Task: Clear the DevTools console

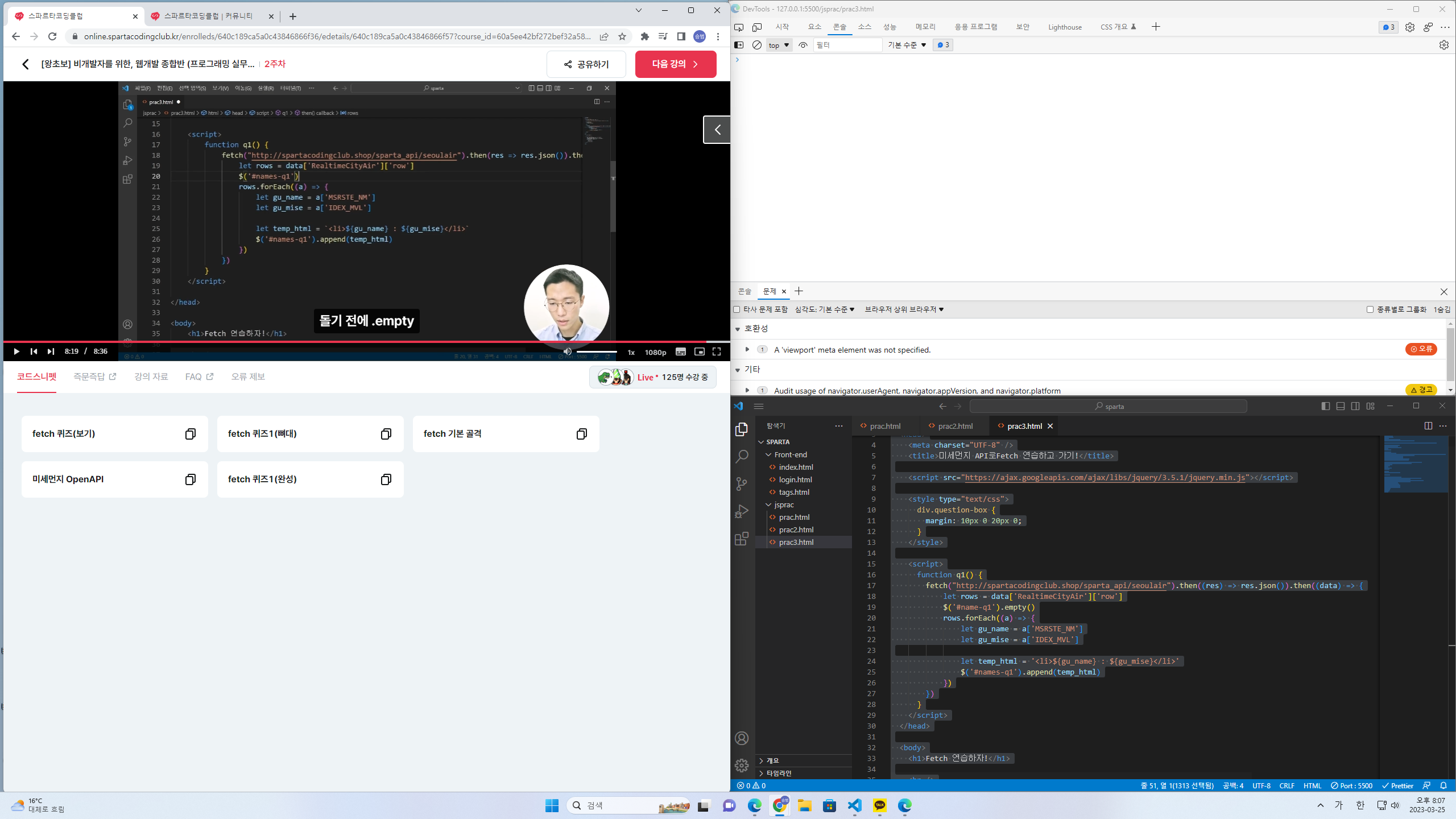Action: pyautogui.click(x=757, y=45)
